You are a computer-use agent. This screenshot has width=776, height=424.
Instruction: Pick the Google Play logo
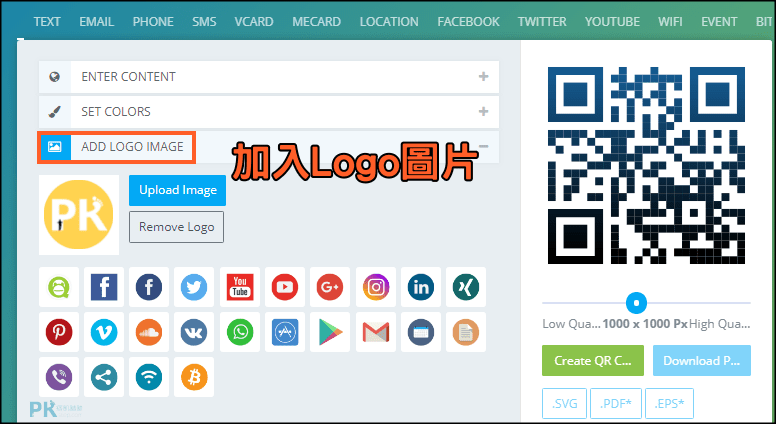point(330,332)
